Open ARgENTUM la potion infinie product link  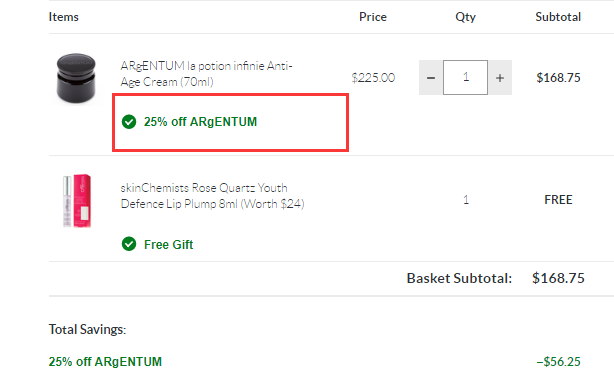click(206, 74)
